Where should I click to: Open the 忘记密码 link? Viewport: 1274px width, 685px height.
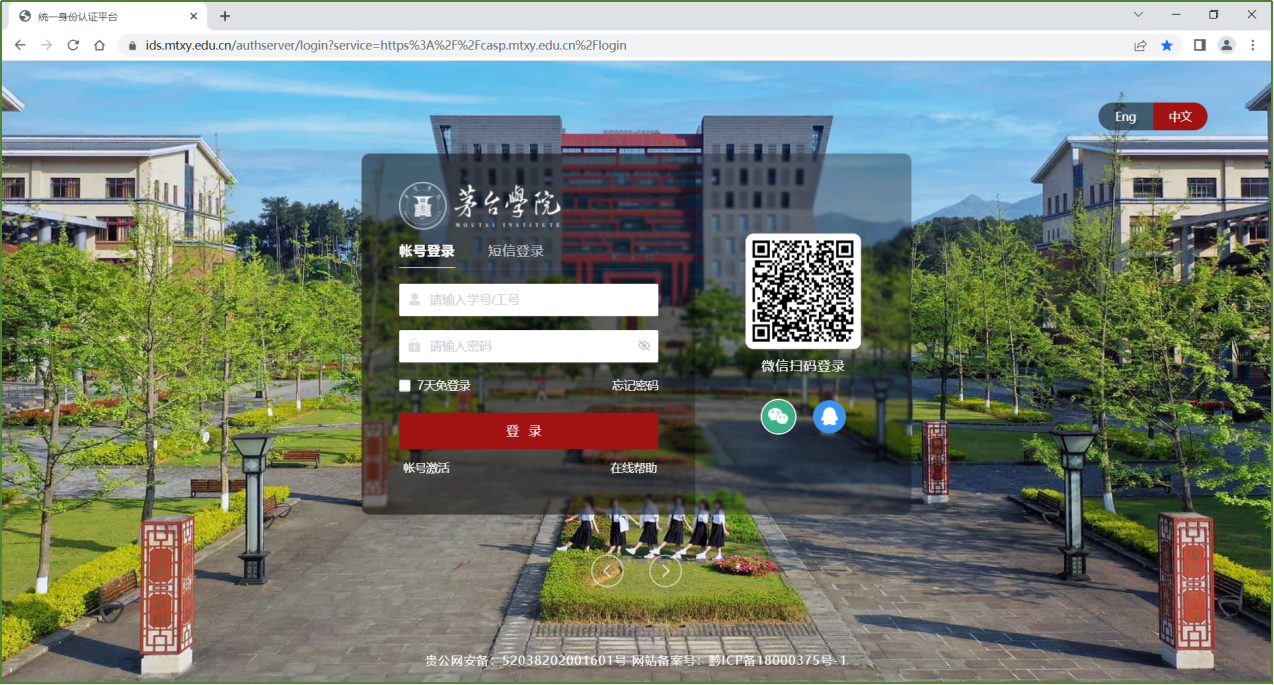pos(635,386)
